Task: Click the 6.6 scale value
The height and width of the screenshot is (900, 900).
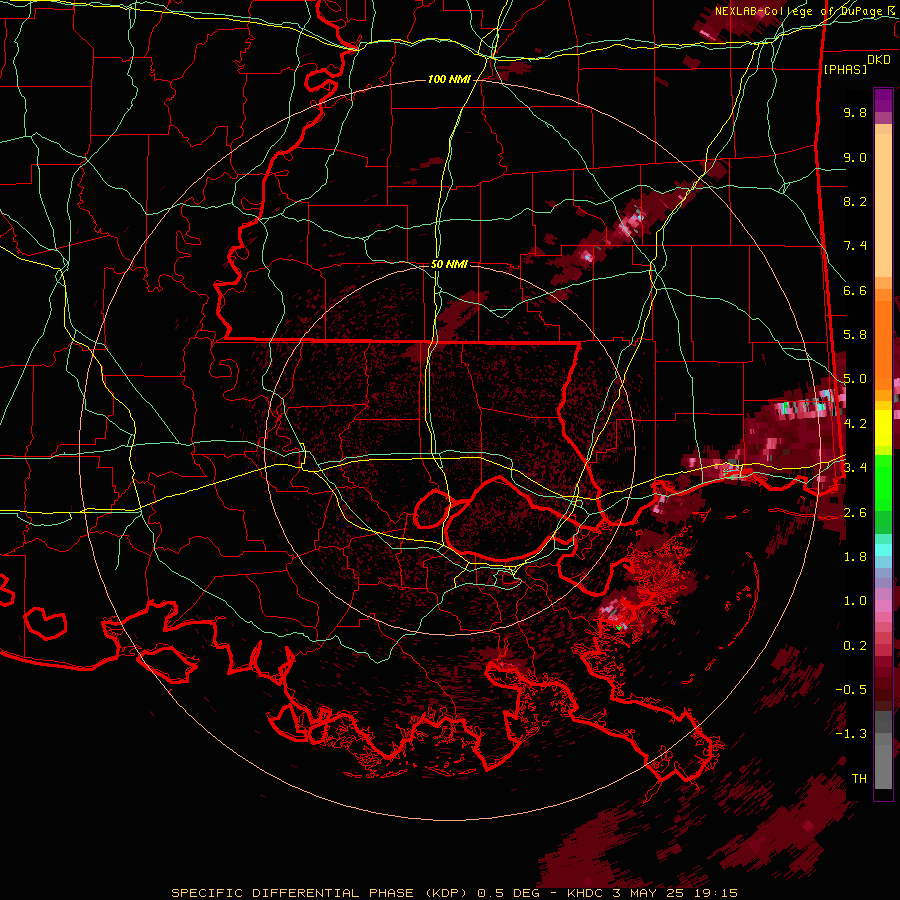Action: (x=855, y=290)
